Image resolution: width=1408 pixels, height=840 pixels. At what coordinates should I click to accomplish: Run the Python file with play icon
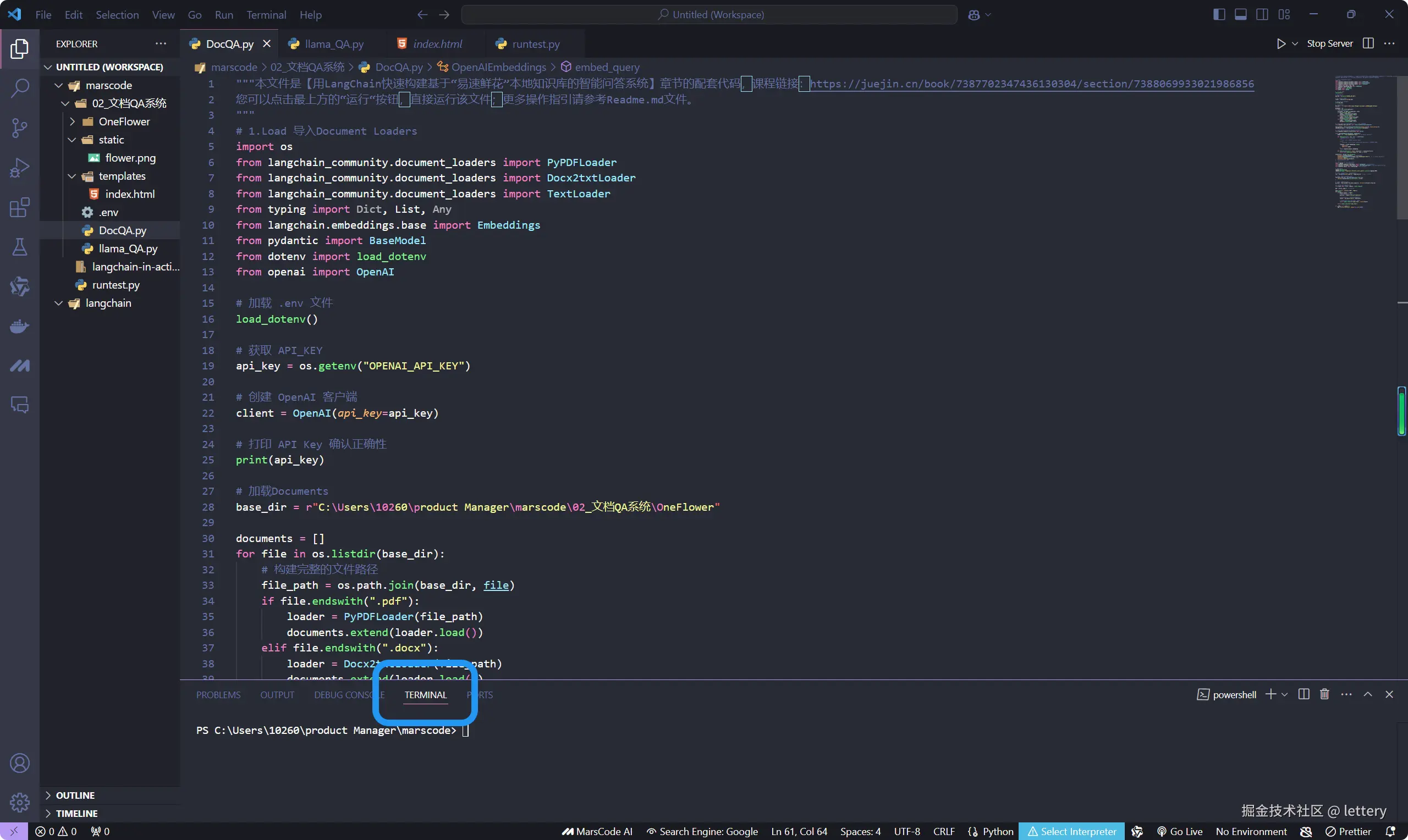(x=1281, y=43)
